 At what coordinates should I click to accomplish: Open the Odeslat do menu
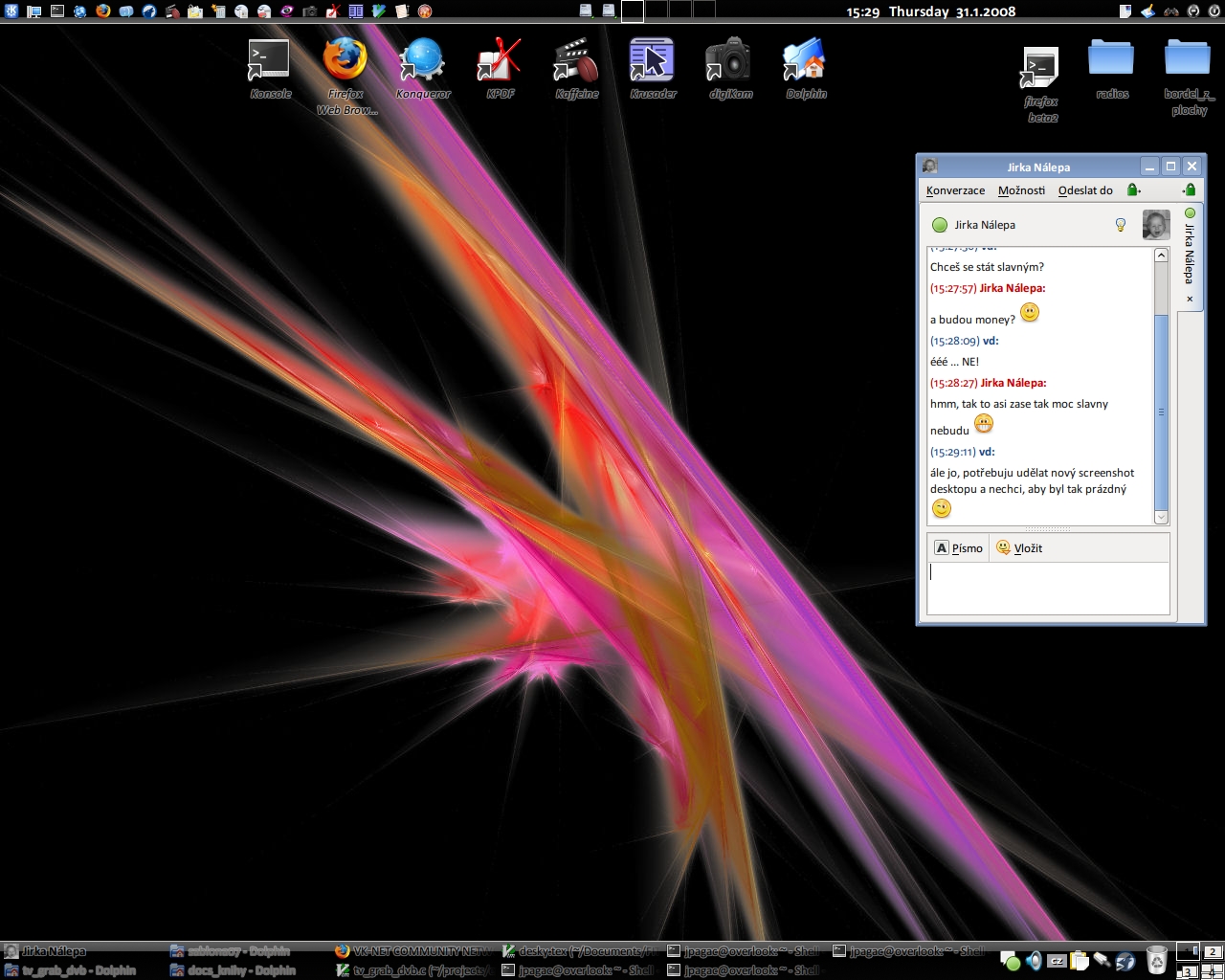click(x=1085, y=190)
